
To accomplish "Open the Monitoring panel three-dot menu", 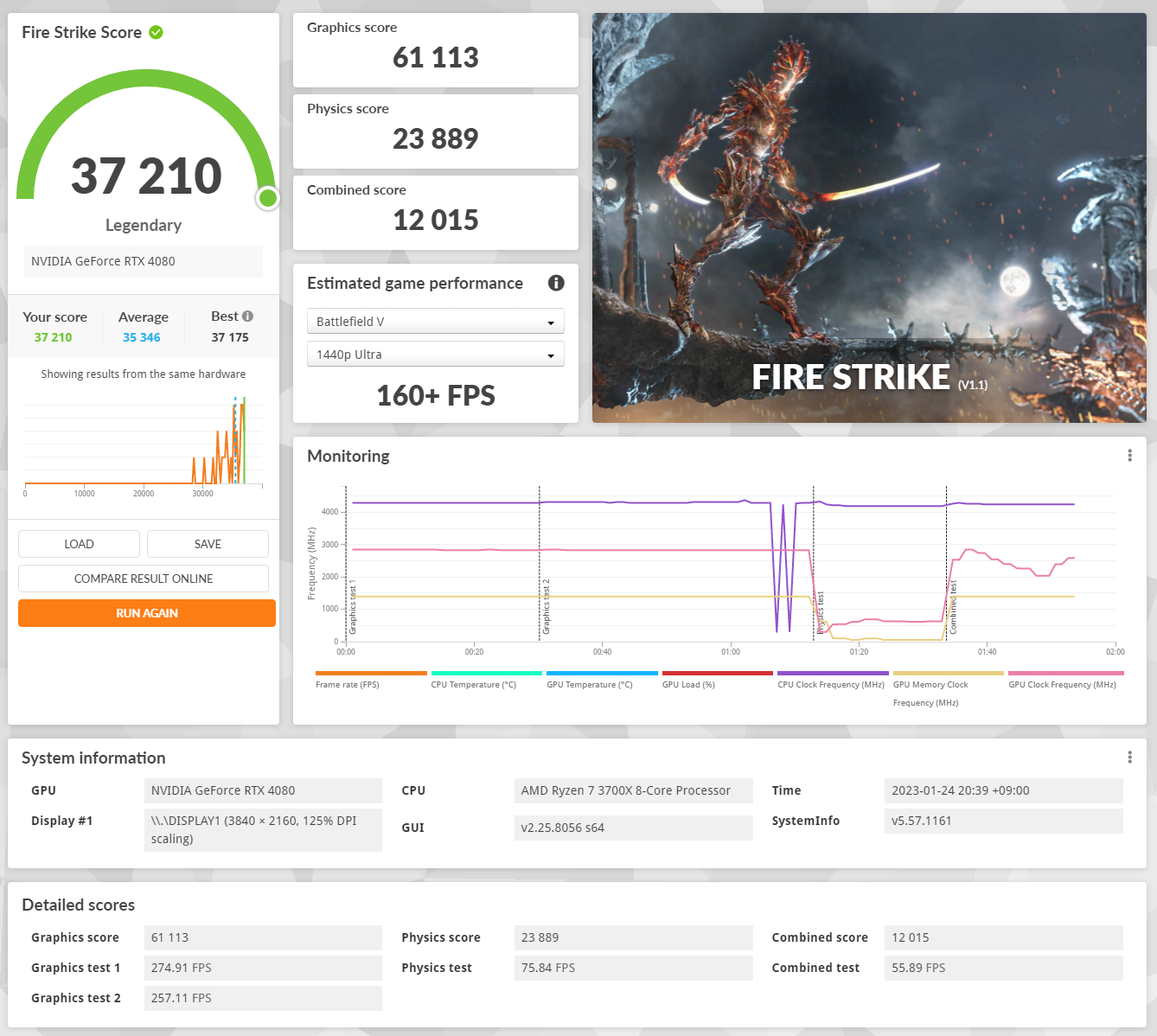I will tap(1129, 456).
